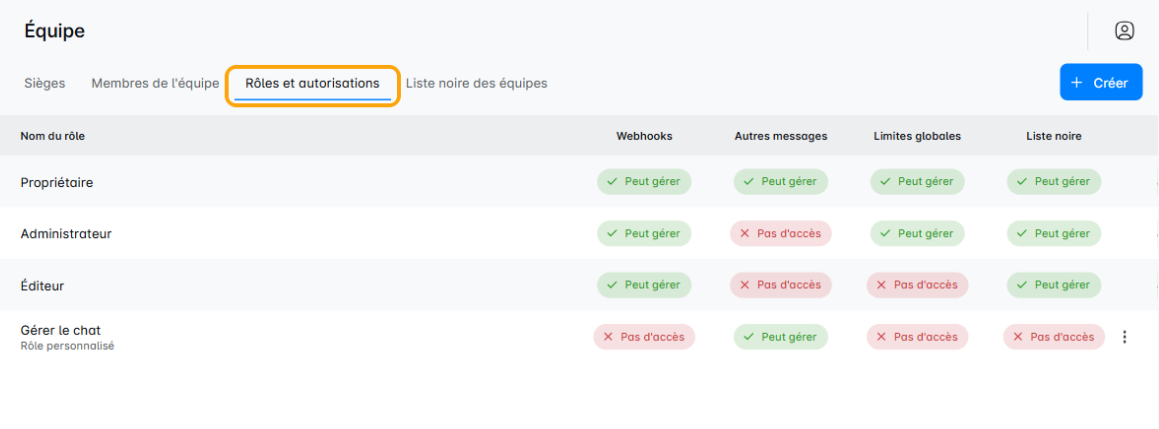This screenshot has width=1159, height=429.
Task: Click Propriétaire's Liste noire Peut gérer badge
Action: coord(1054,181)
